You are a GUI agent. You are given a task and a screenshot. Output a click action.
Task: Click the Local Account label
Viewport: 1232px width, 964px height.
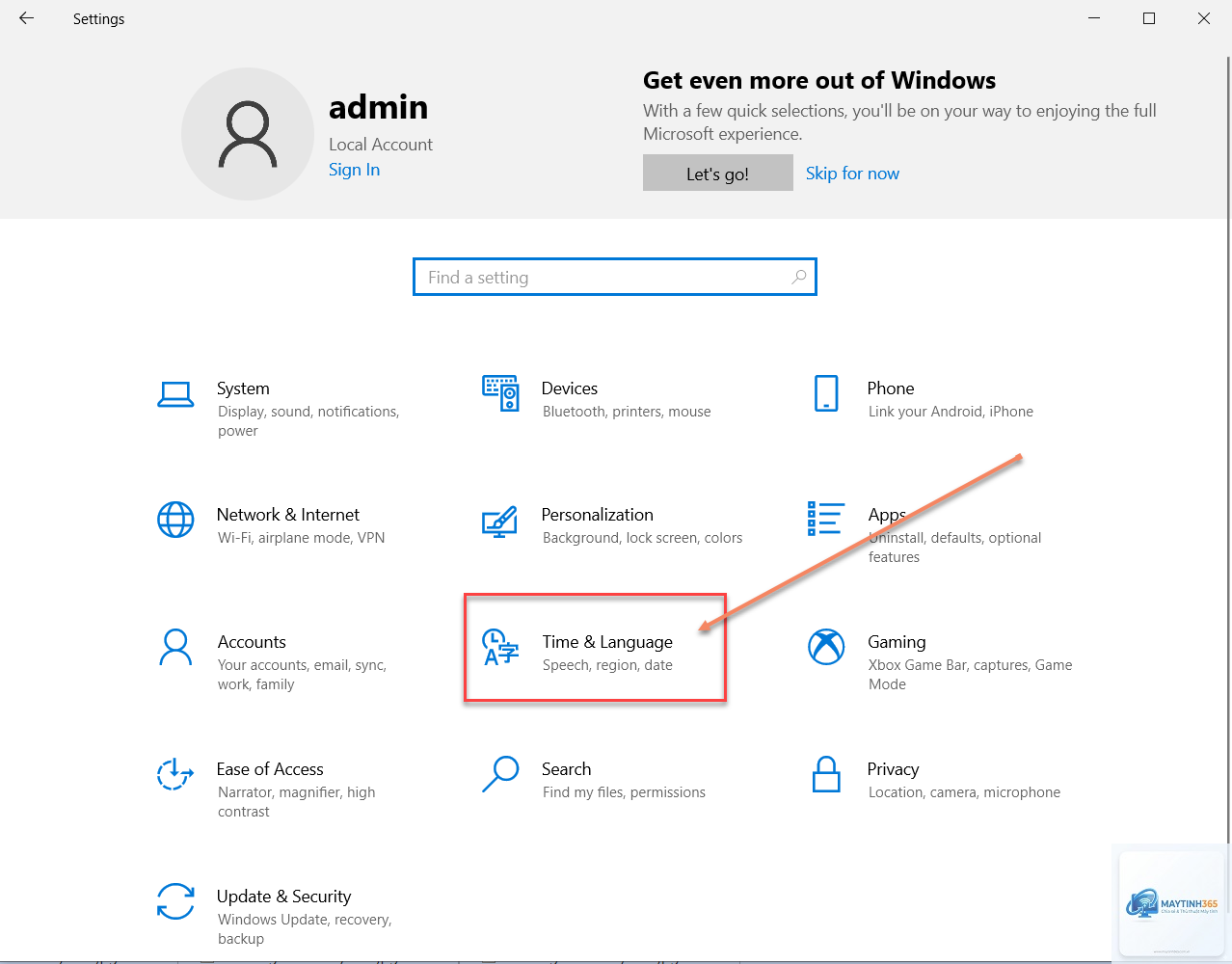[x=381, y=145]
